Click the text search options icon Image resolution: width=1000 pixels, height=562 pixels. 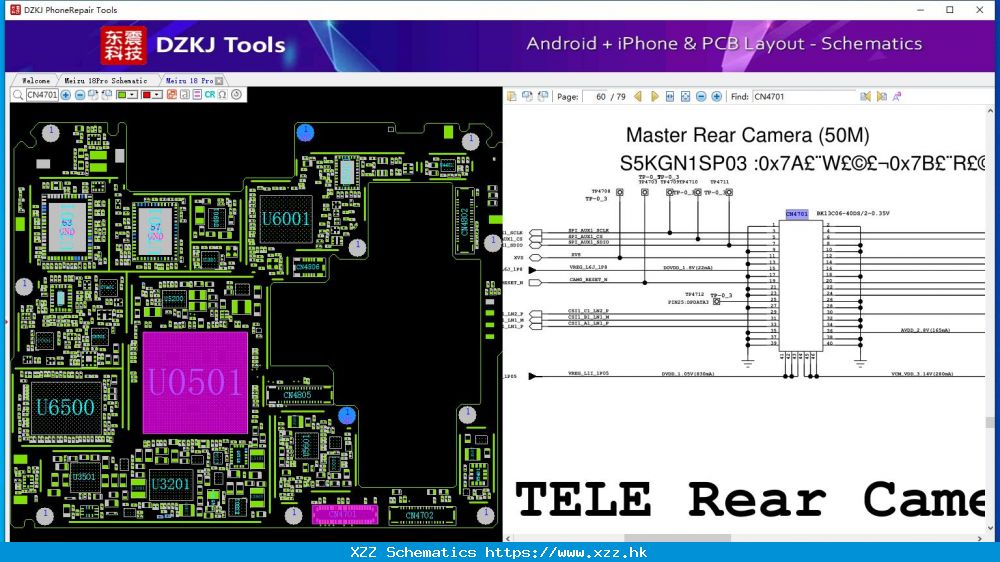(897, 96)
